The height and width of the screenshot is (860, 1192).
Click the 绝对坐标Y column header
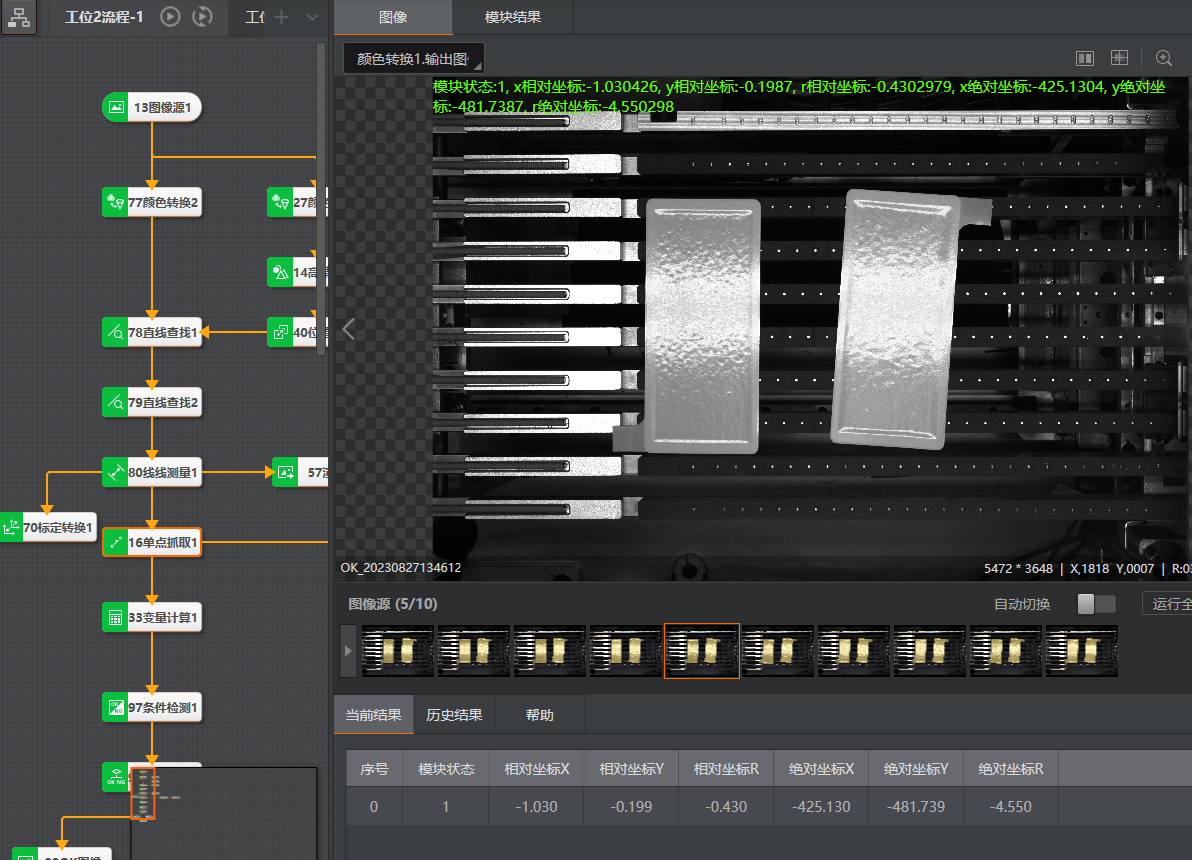pyautogui.click(x=916, y=769)
